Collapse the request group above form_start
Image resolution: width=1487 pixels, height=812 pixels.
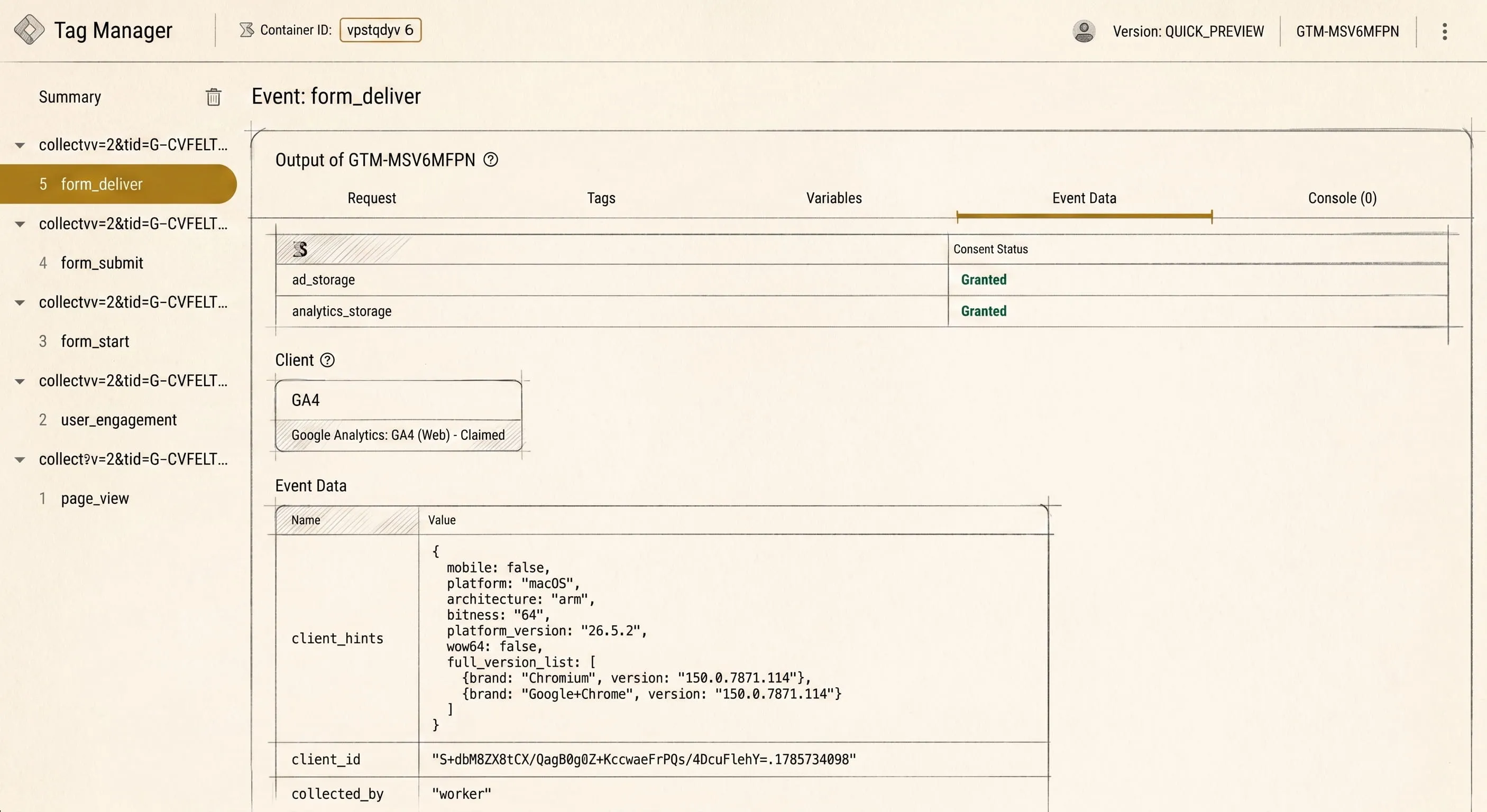(x=20, y=302)
